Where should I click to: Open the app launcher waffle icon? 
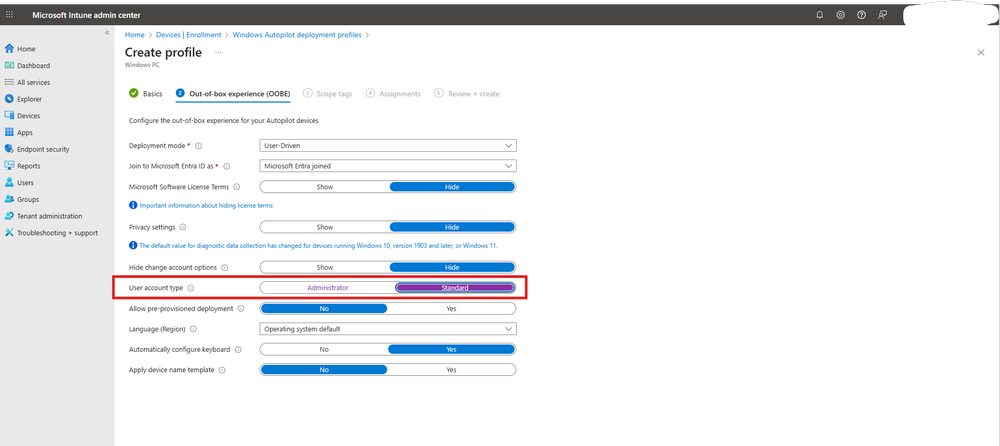click(x=10, y=15)
